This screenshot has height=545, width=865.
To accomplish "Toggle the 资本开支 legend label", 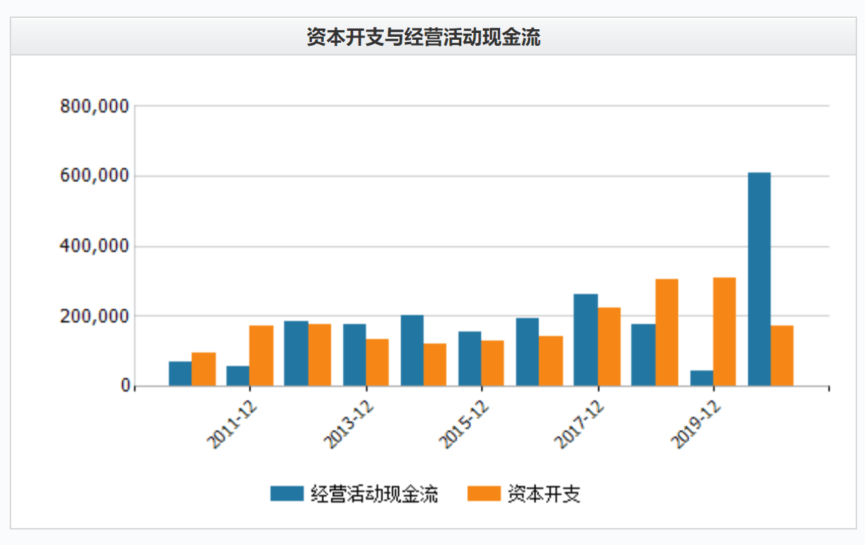I will click(x=544, y=494).
